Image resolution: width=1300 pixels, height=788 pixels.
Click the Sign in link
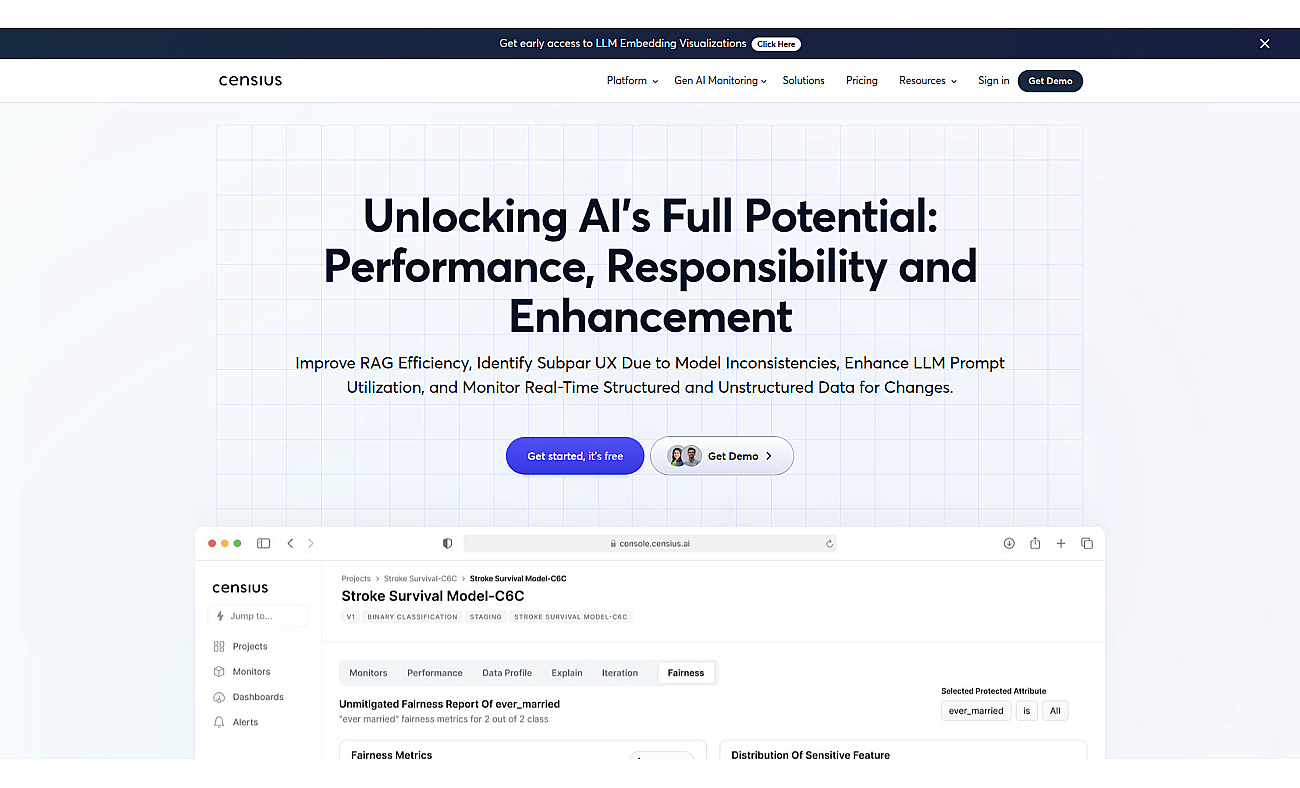pyautogui.click(x=993, y=81)
